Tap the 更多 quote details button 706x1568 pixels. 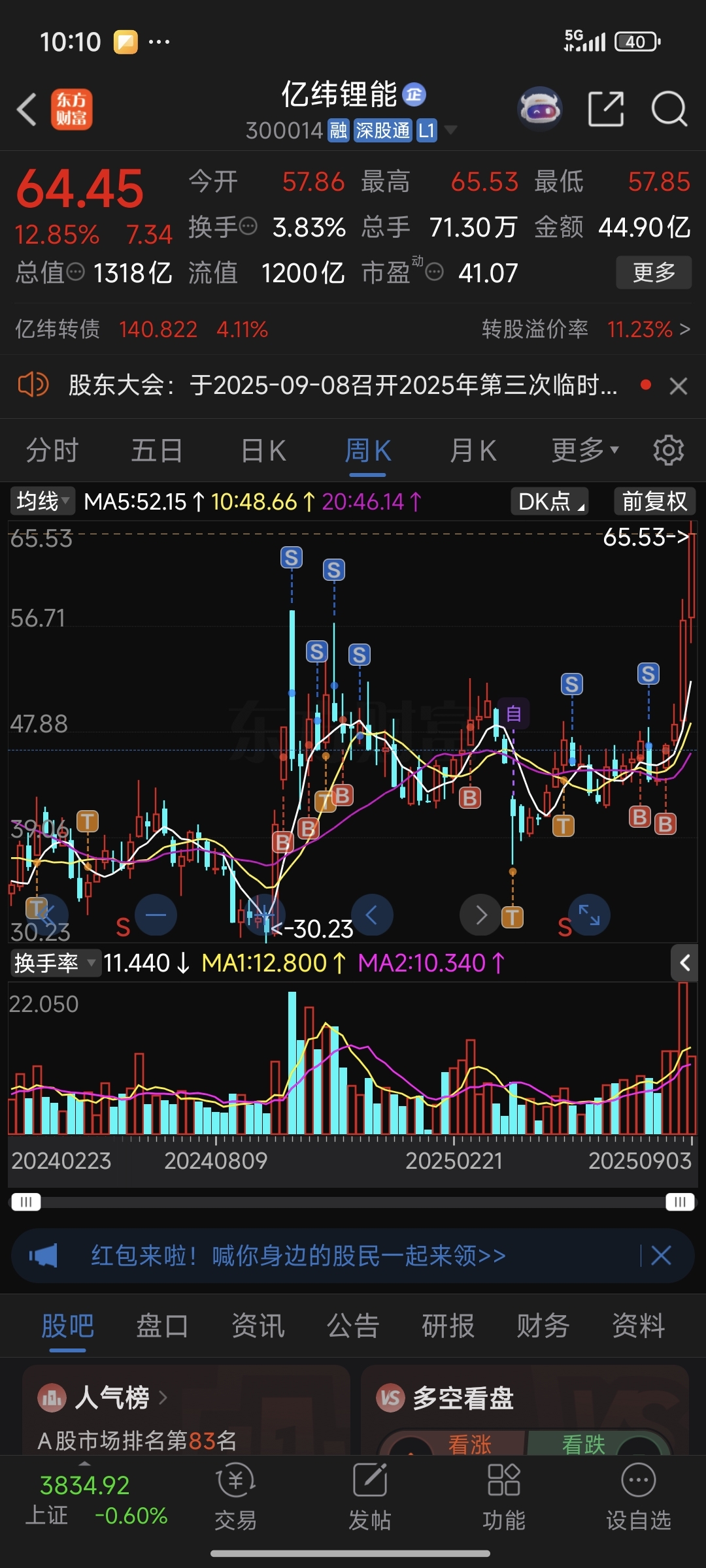(654, 272)
